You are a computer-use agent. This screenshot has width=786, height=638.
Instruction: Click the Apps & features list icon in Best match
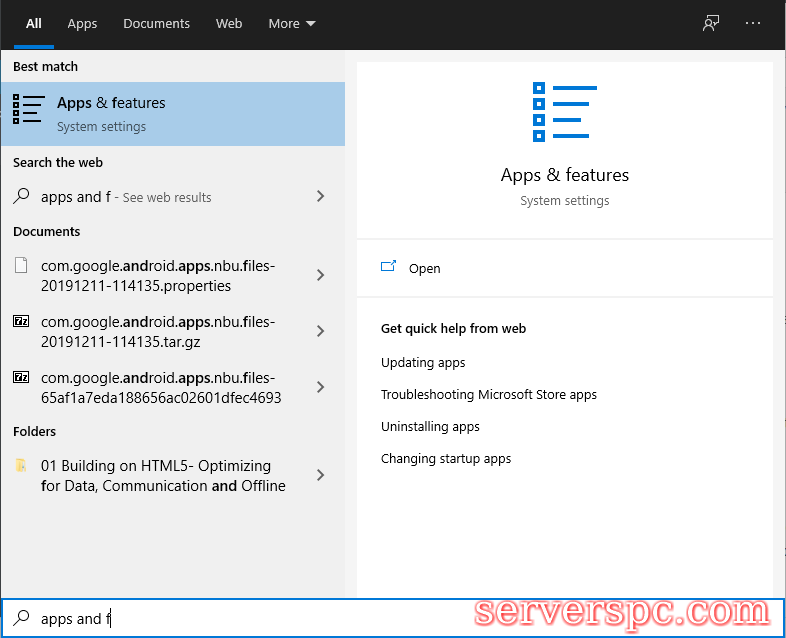28,111
